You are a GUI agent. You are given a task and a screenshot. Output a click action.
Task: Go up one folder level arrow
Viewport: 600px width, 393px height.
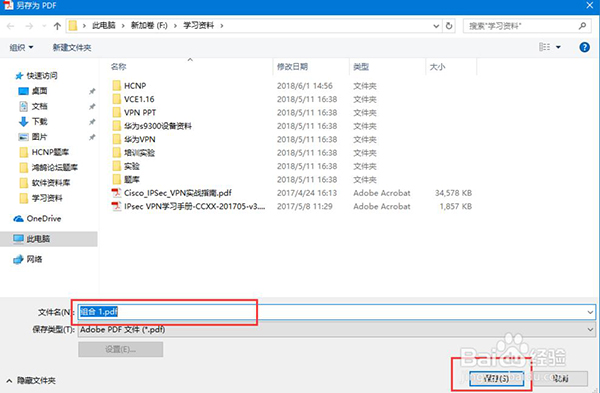(x=57, y=26)
